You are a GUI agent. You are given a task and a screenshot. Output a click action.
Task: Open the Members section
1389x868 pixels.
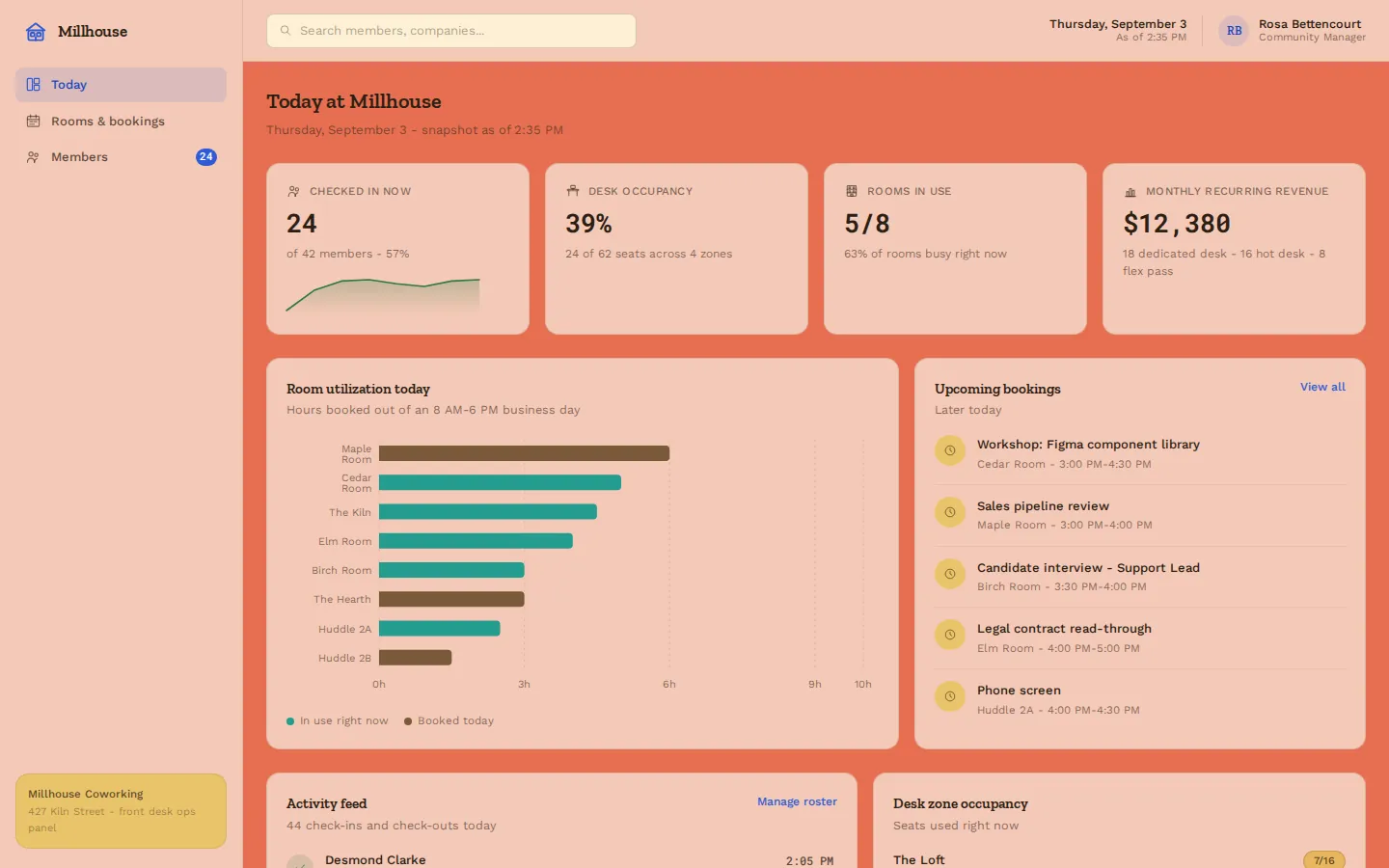(121, 157)
